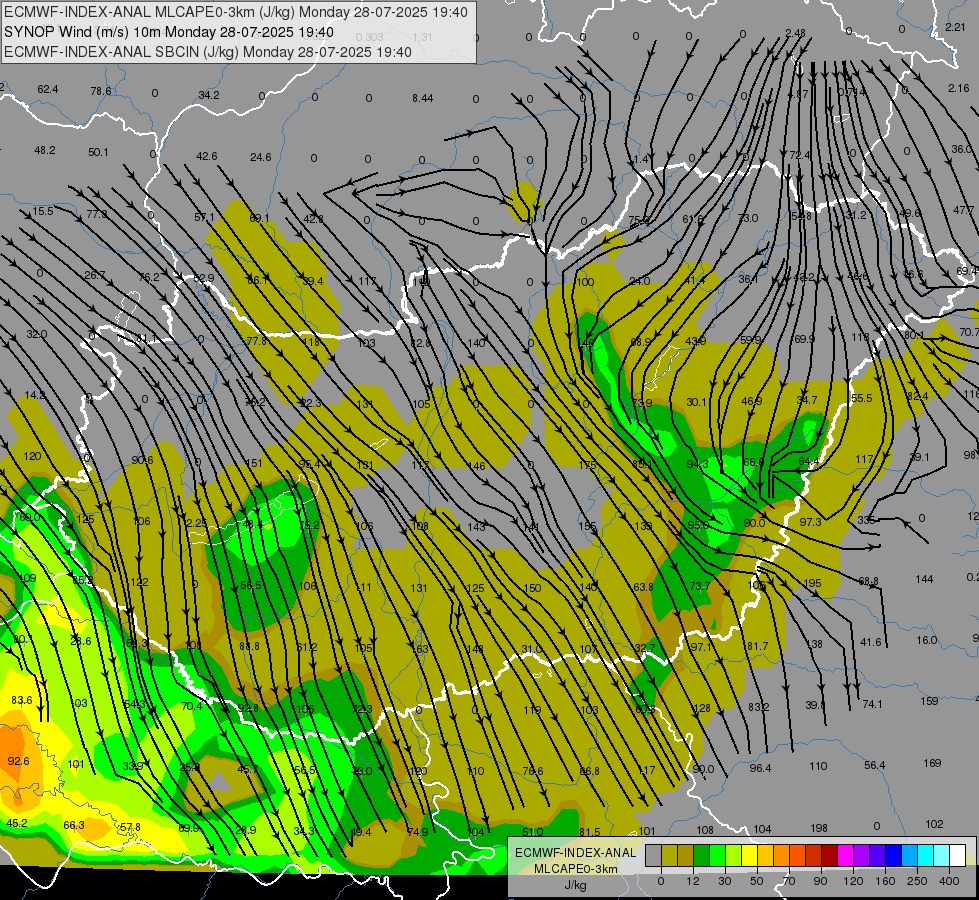This screenshot has height=900, width=979.
Task: Click the map value 62.4
Action: [47, 89]
